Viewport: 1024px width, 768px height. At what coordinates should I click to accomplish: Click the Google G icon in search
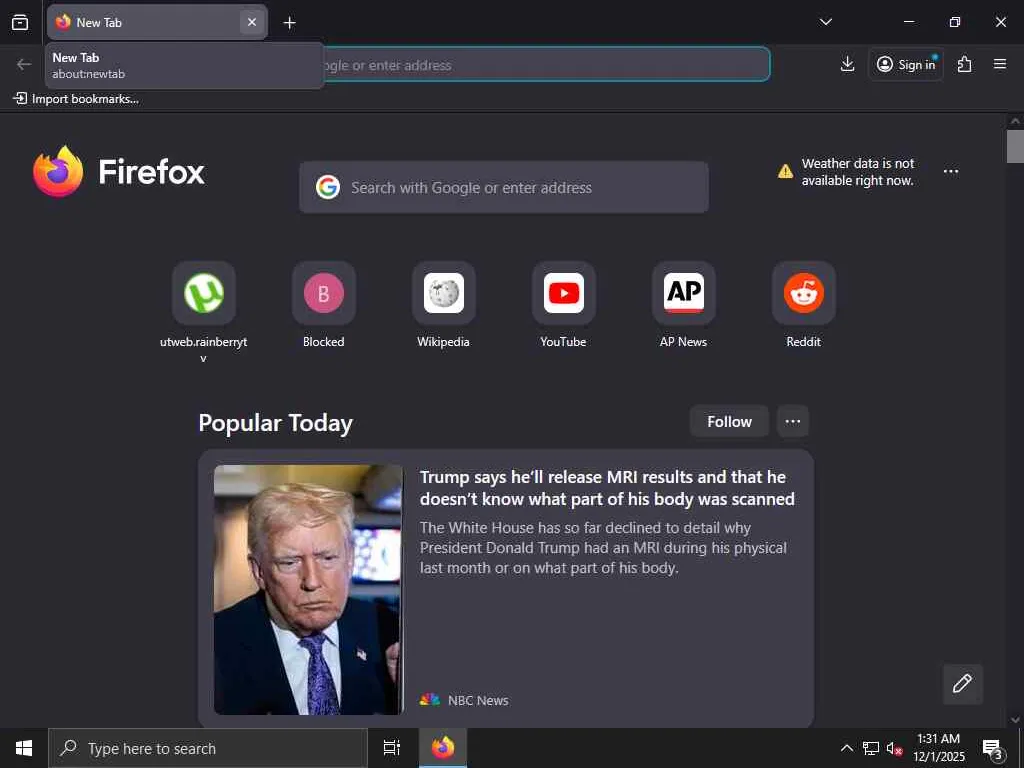328,187
